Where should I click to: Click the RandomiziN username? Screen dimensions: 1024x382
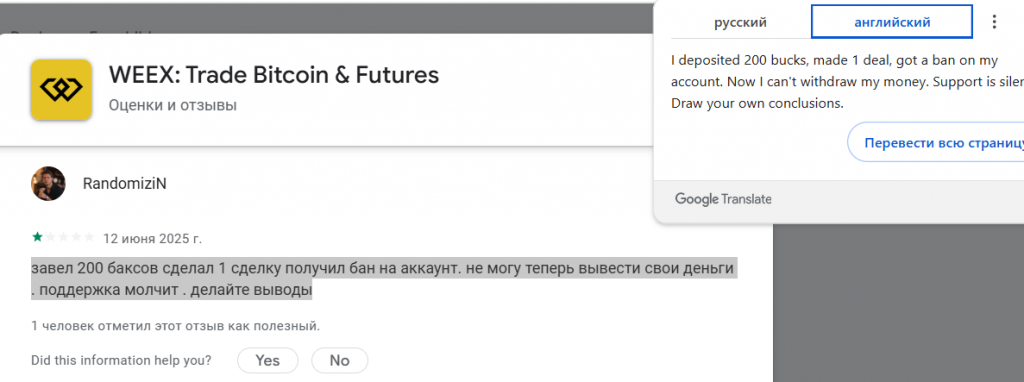coord(125,184)
